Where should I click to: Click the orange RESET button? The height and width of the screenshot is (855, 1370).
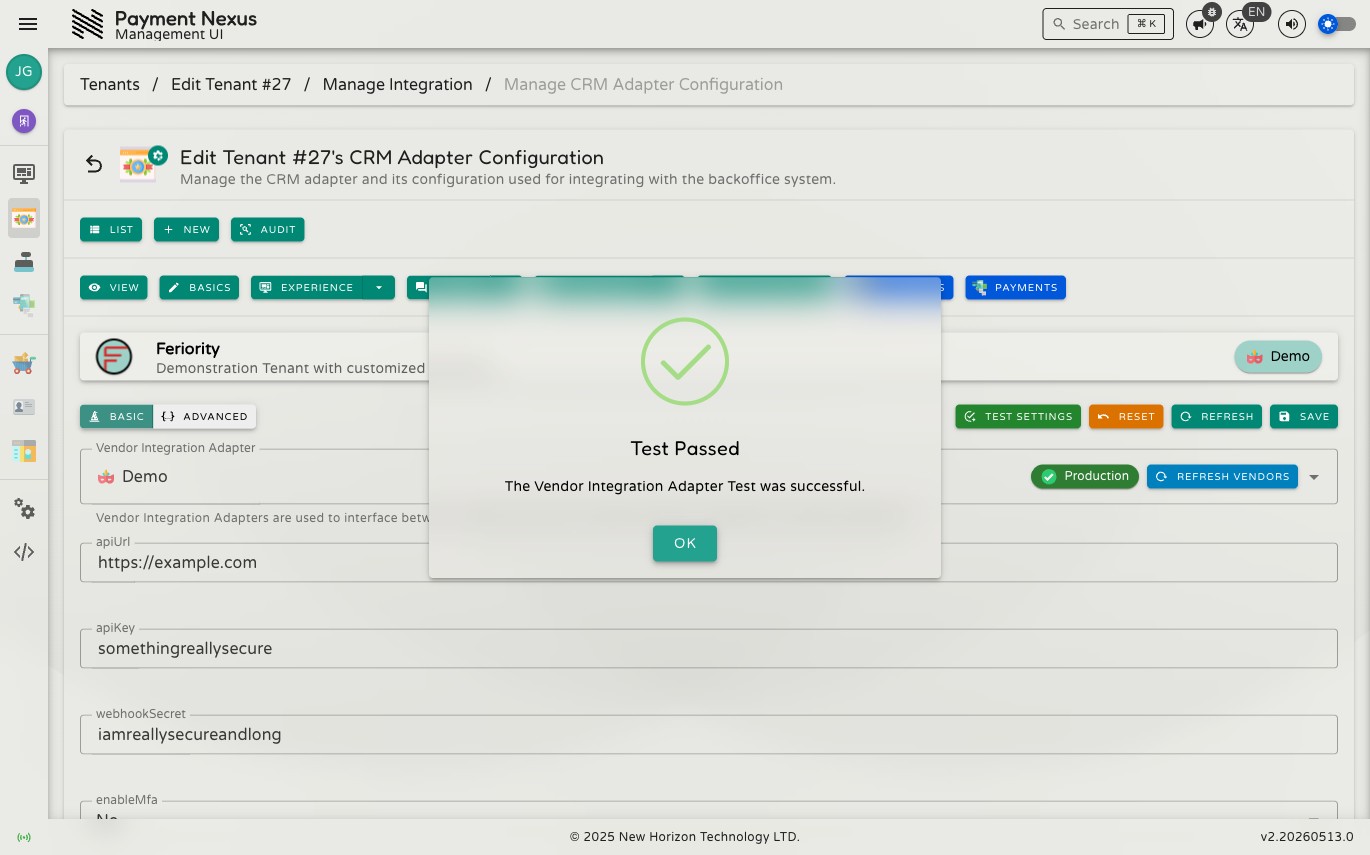[1126, 416]
